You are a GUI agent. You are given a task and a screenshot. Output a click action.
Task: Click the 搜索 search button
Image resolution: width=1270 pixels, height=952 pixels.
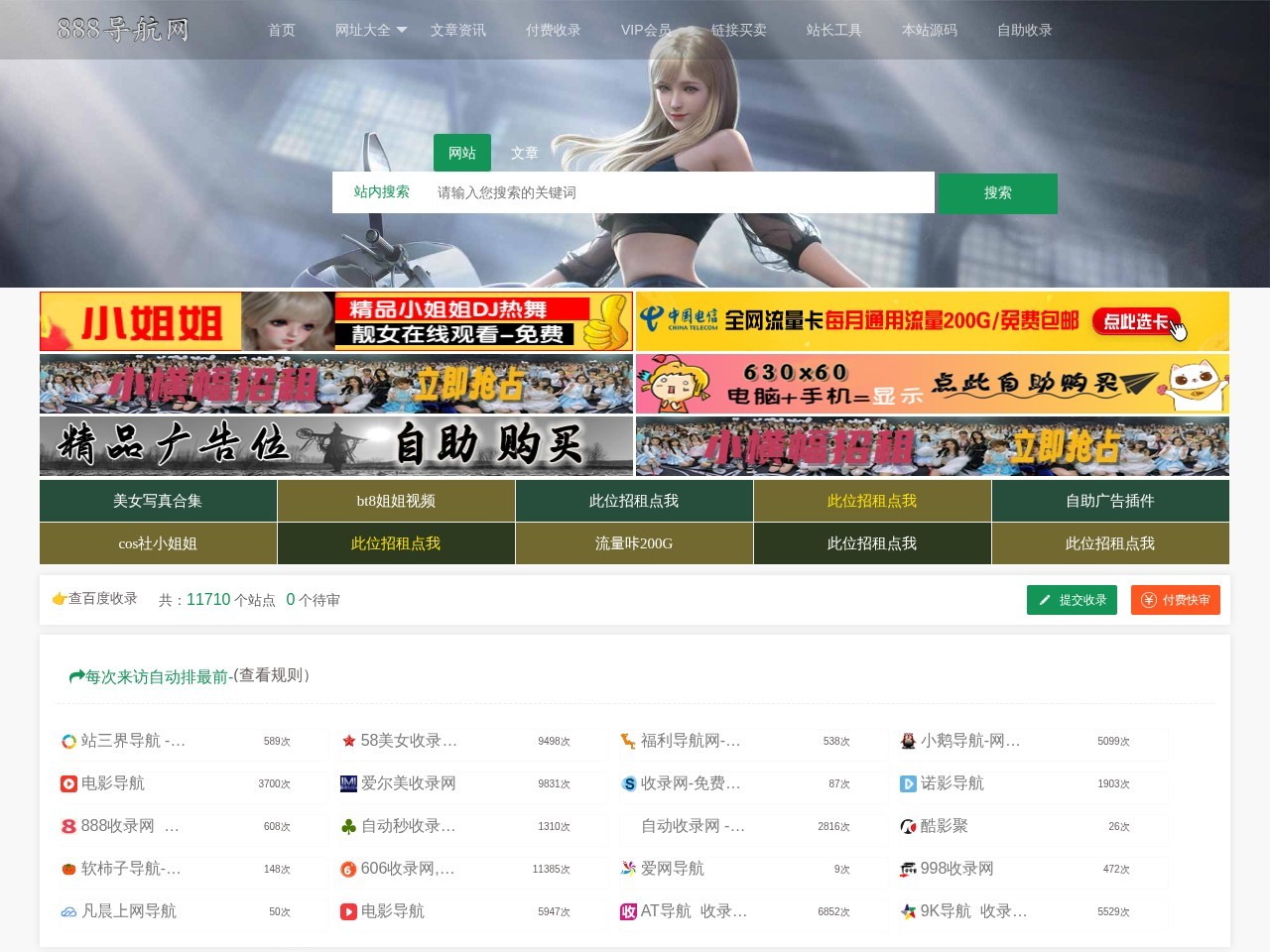click(996, 192)
